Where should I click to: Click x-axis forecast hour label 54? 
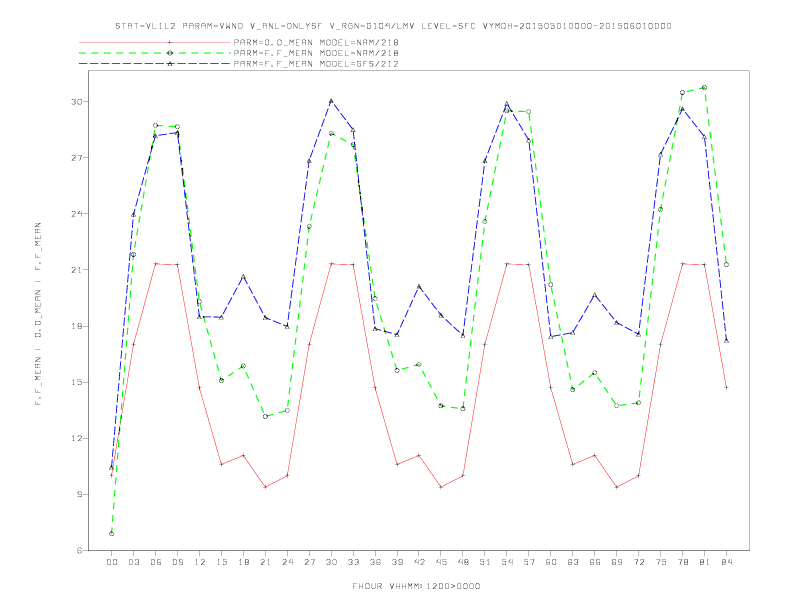pos(507,562)
